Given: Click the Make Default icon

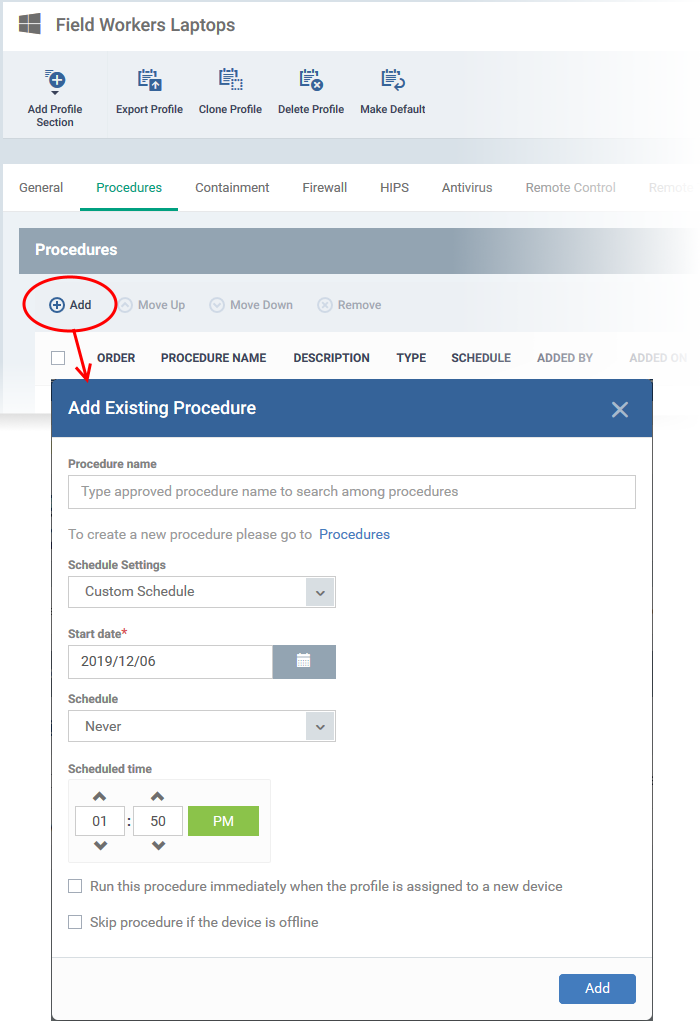Looking at the screenshot, I should click(x=393, y=80).
